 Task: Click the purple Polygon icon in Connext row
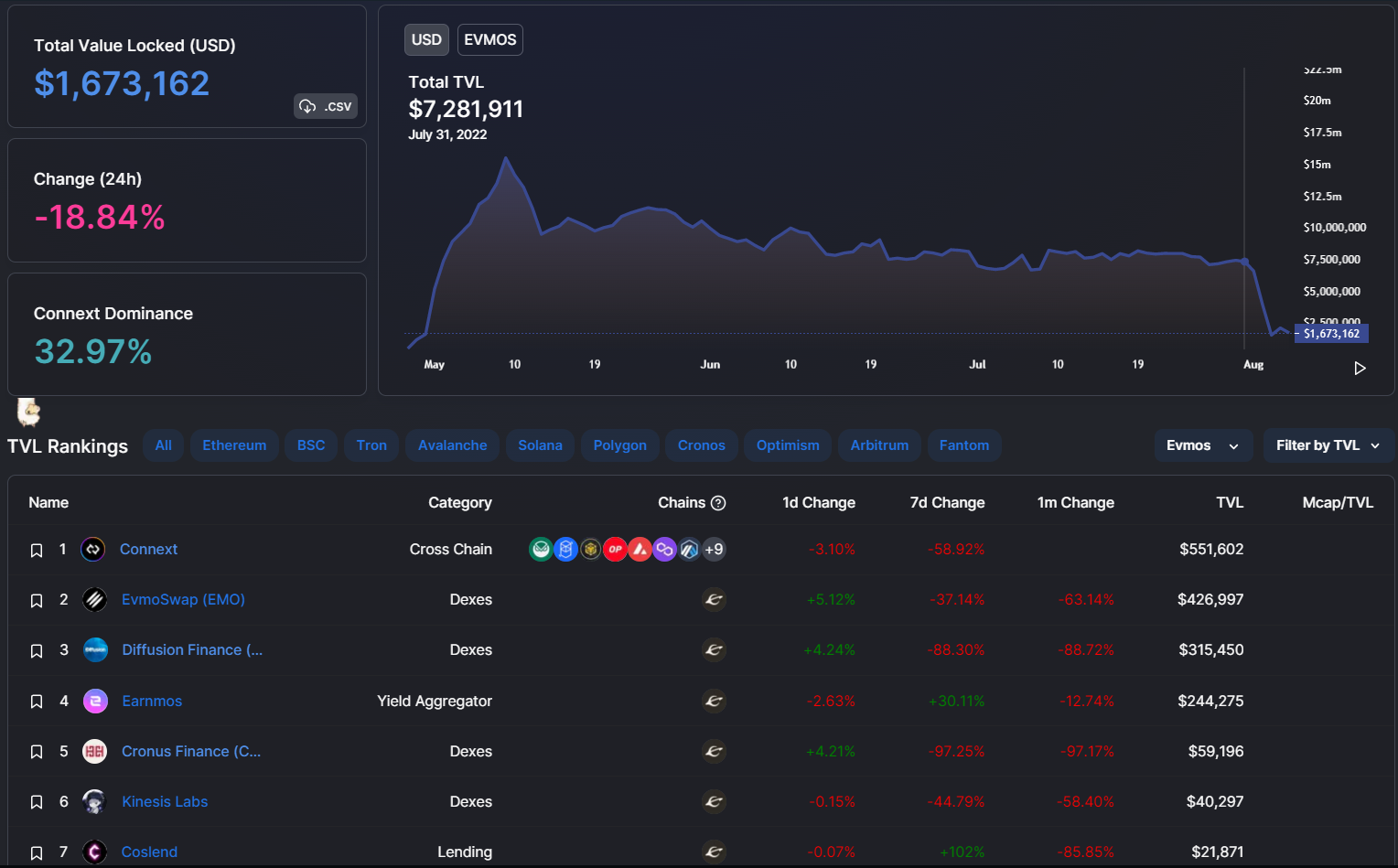tap(665, 549)
